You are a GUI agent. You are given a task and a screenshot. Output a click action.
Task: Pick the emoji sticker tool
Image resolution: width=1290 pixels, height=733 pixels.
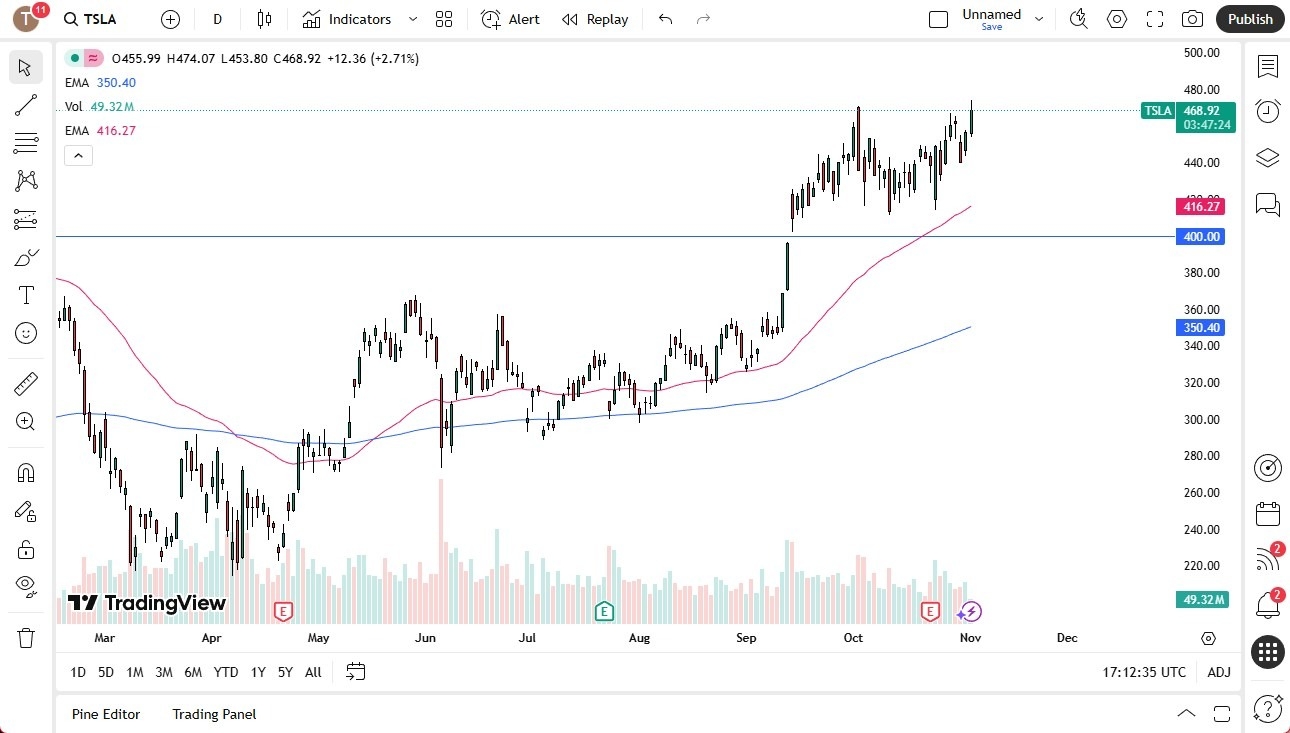(26, 332)
